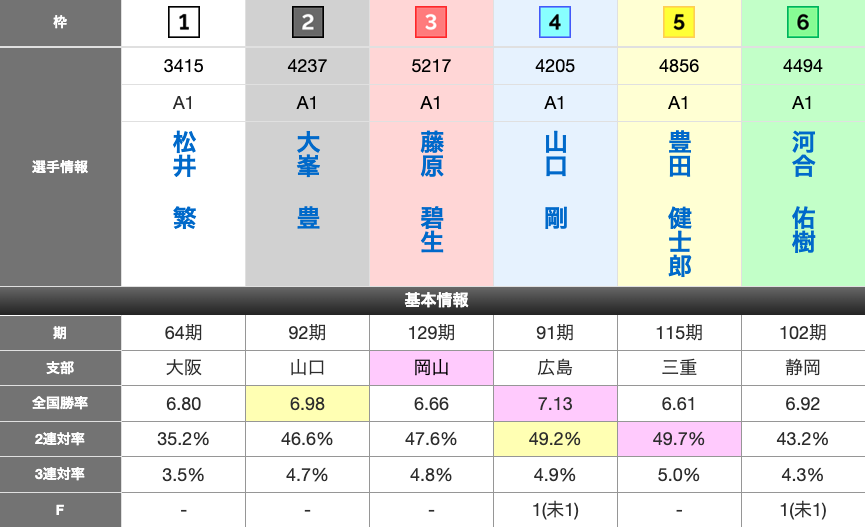This screenshot has height=527, width=865.
Task: Click highlighted 岡山 branch cell
Action: pos(431,367)
